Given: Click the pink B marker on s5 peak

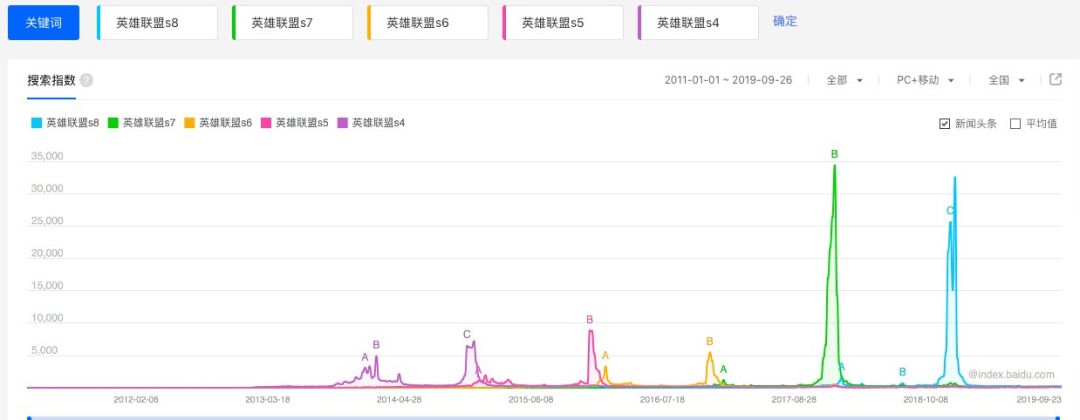Looking at the screenshot, I should (589, 320).
